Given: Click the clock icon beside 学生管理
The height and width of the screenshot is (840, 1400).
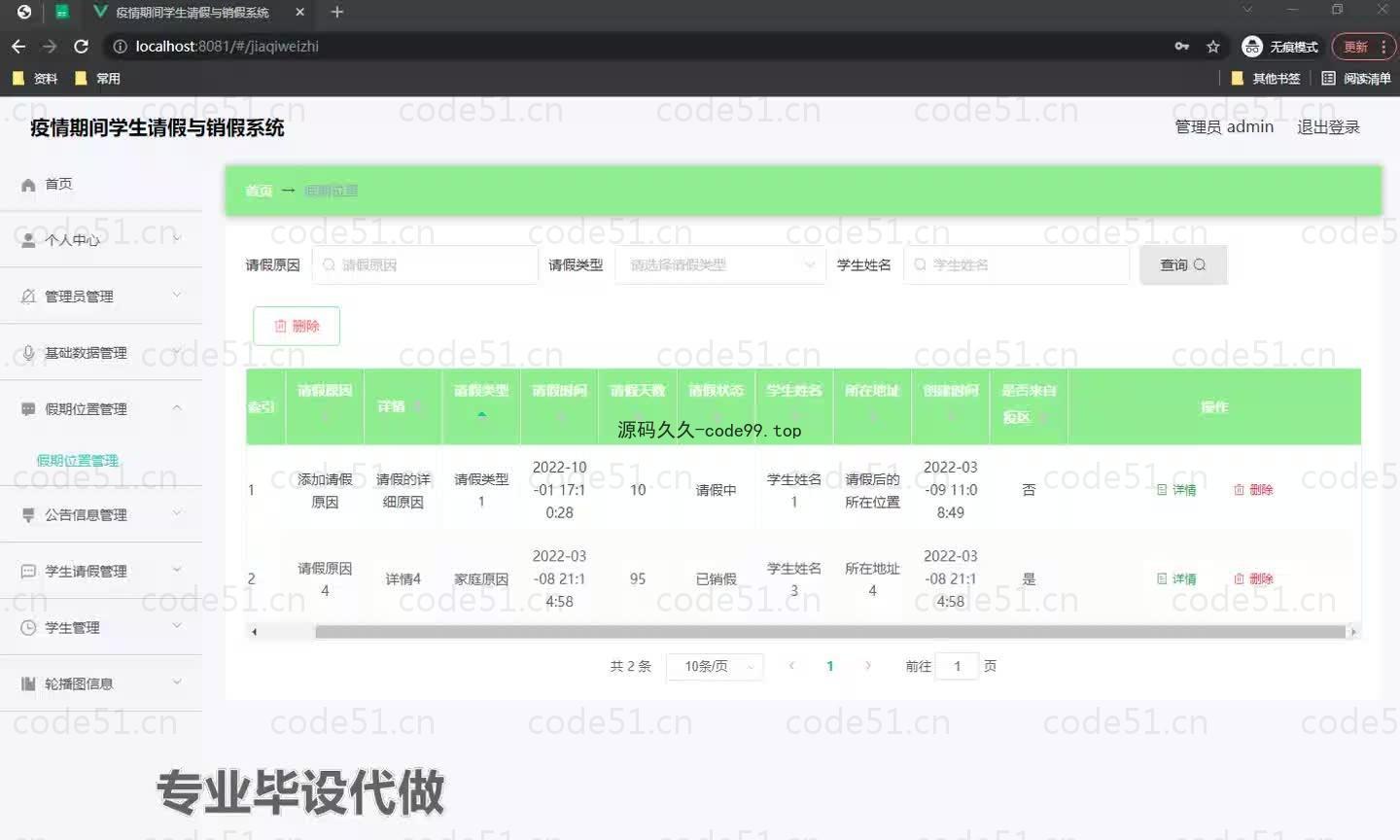Looking at the screenshot, I should click(x=28, y=628).
